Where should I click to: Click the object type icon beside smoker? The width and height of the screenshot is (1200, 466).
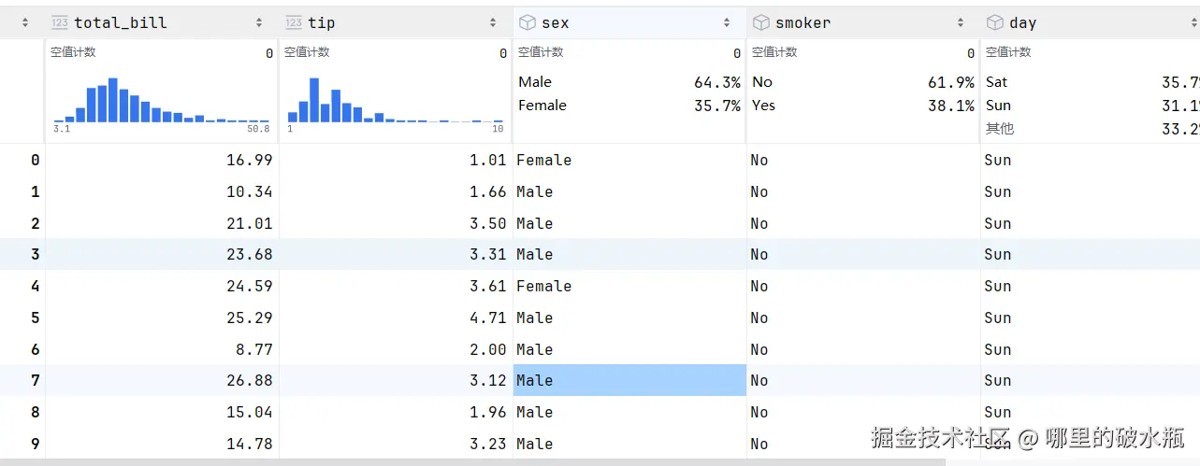coord(761,23)
